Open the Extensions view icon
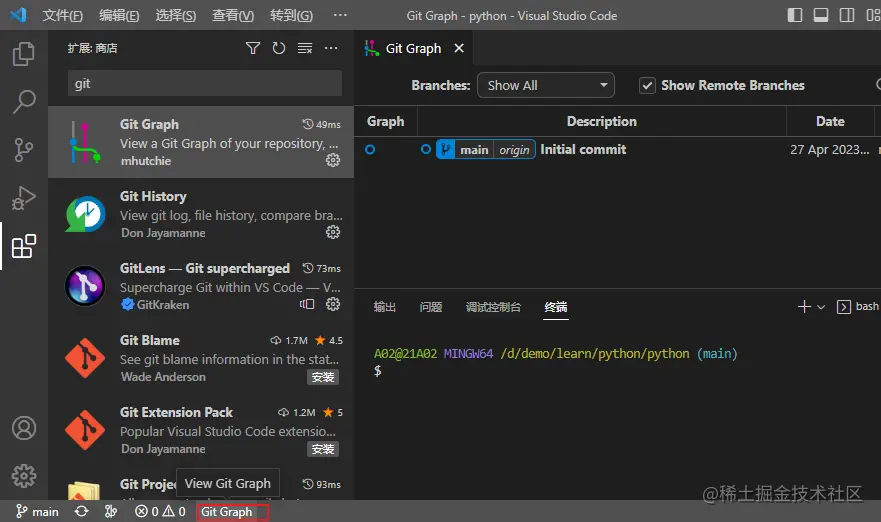881x522 pixels. tap(24, 246)
